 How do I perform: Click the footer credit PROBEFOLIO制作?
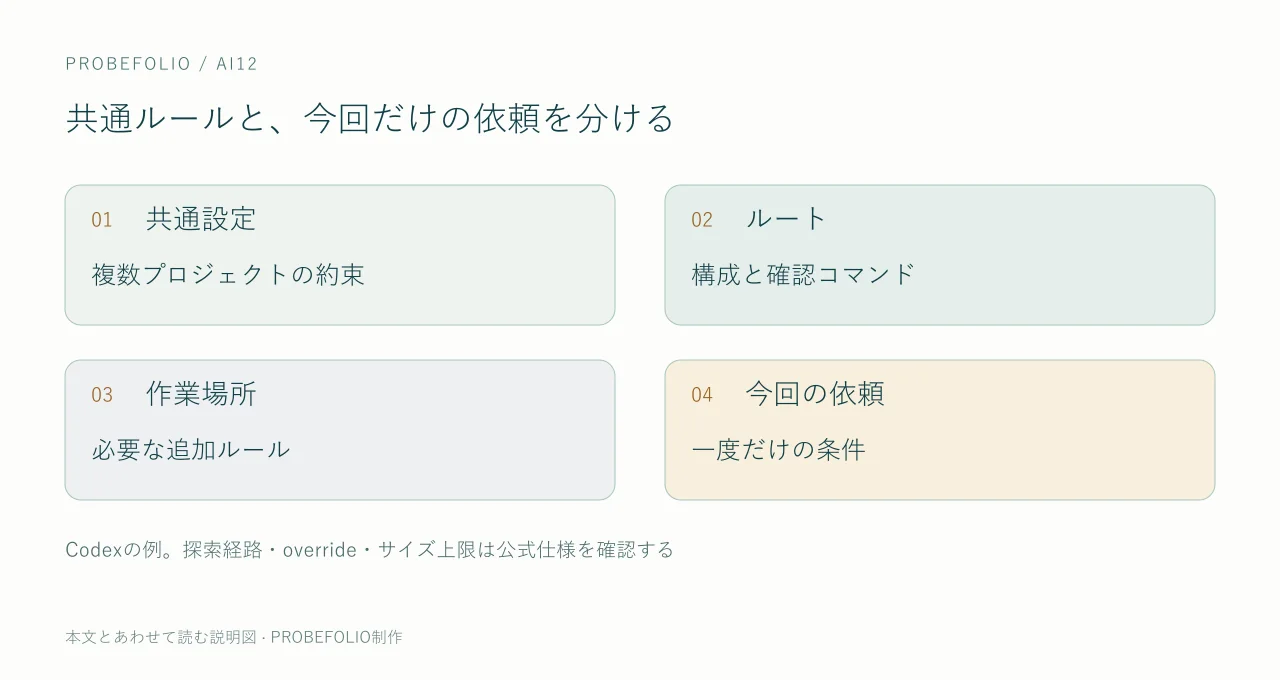pyautogui.click(x=336, y=637)
